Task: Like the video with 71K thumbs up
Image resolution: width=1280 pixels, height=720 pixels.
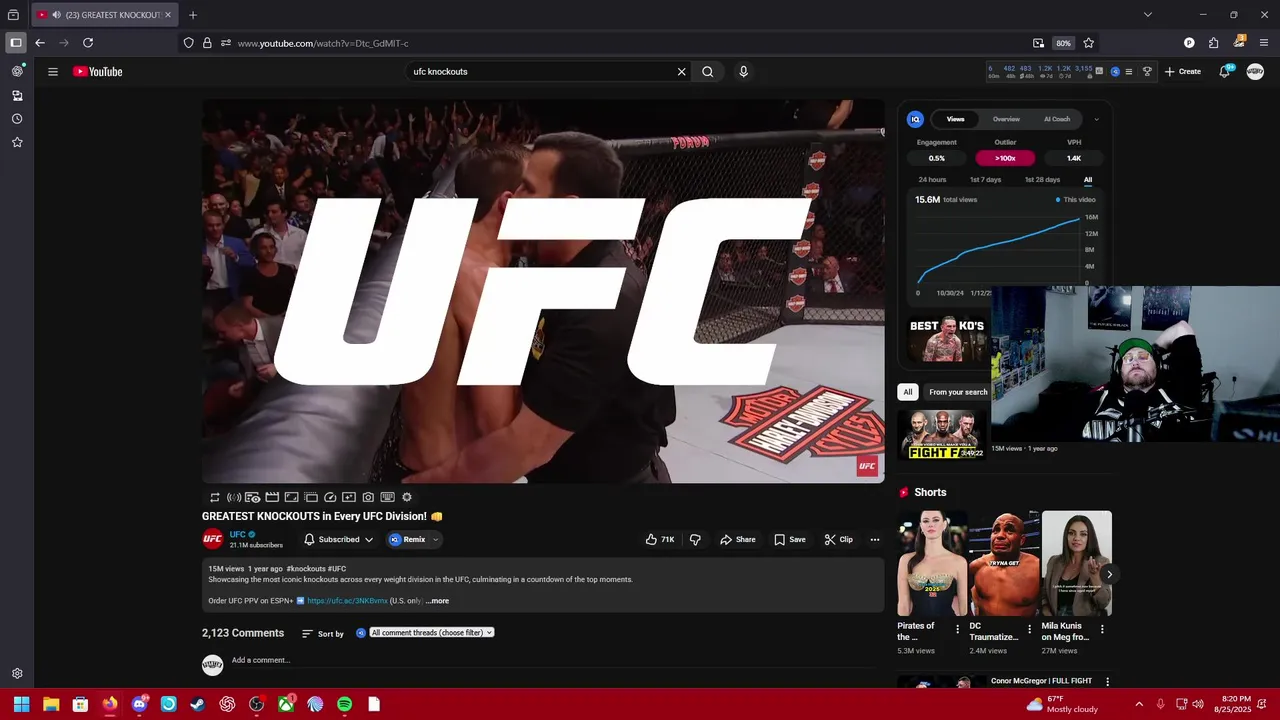Action: (660, 539)
